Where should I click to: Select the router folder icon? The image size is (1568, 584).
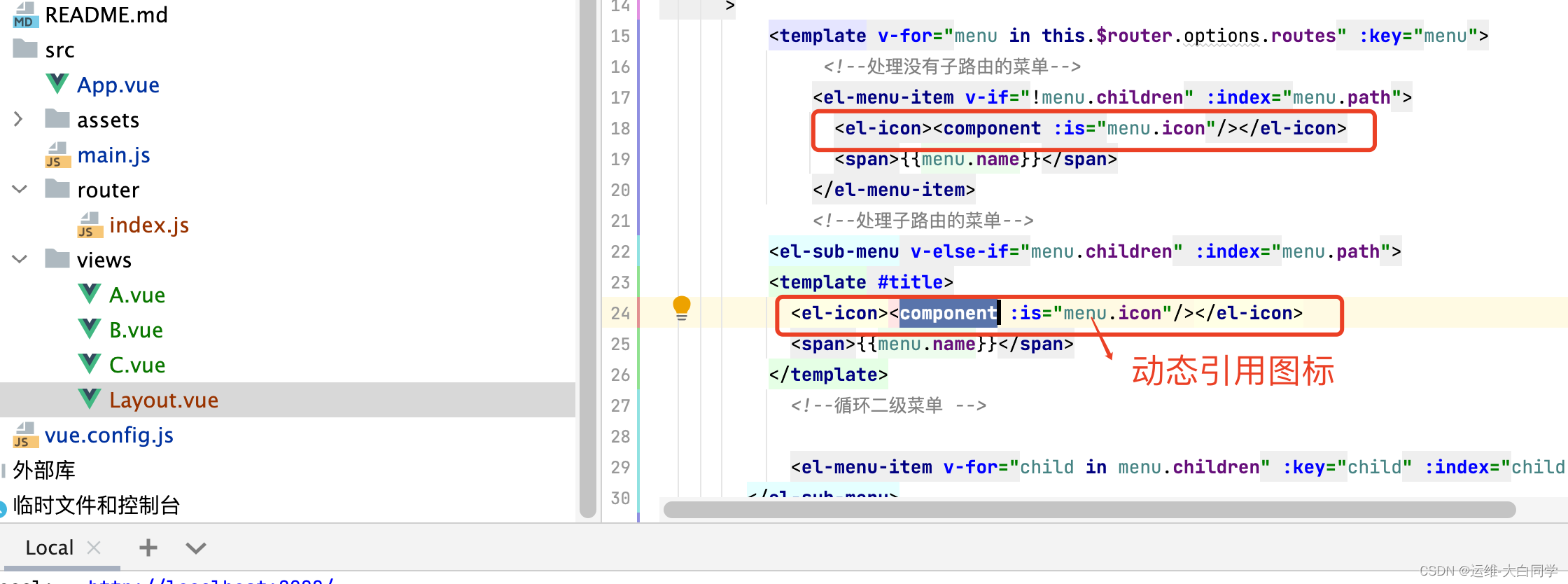(x=57, y=189)
